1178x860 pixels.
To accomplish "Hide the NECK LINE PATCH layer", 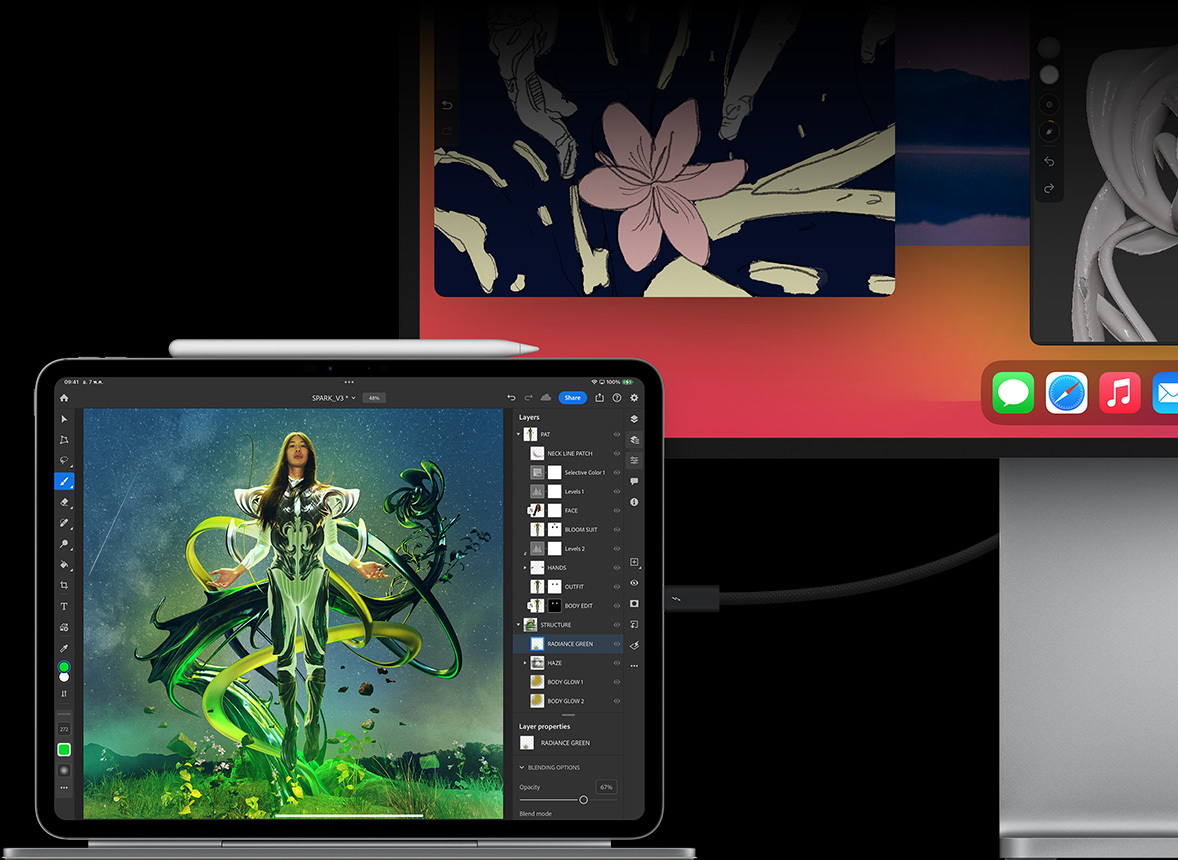I will 617,454.
